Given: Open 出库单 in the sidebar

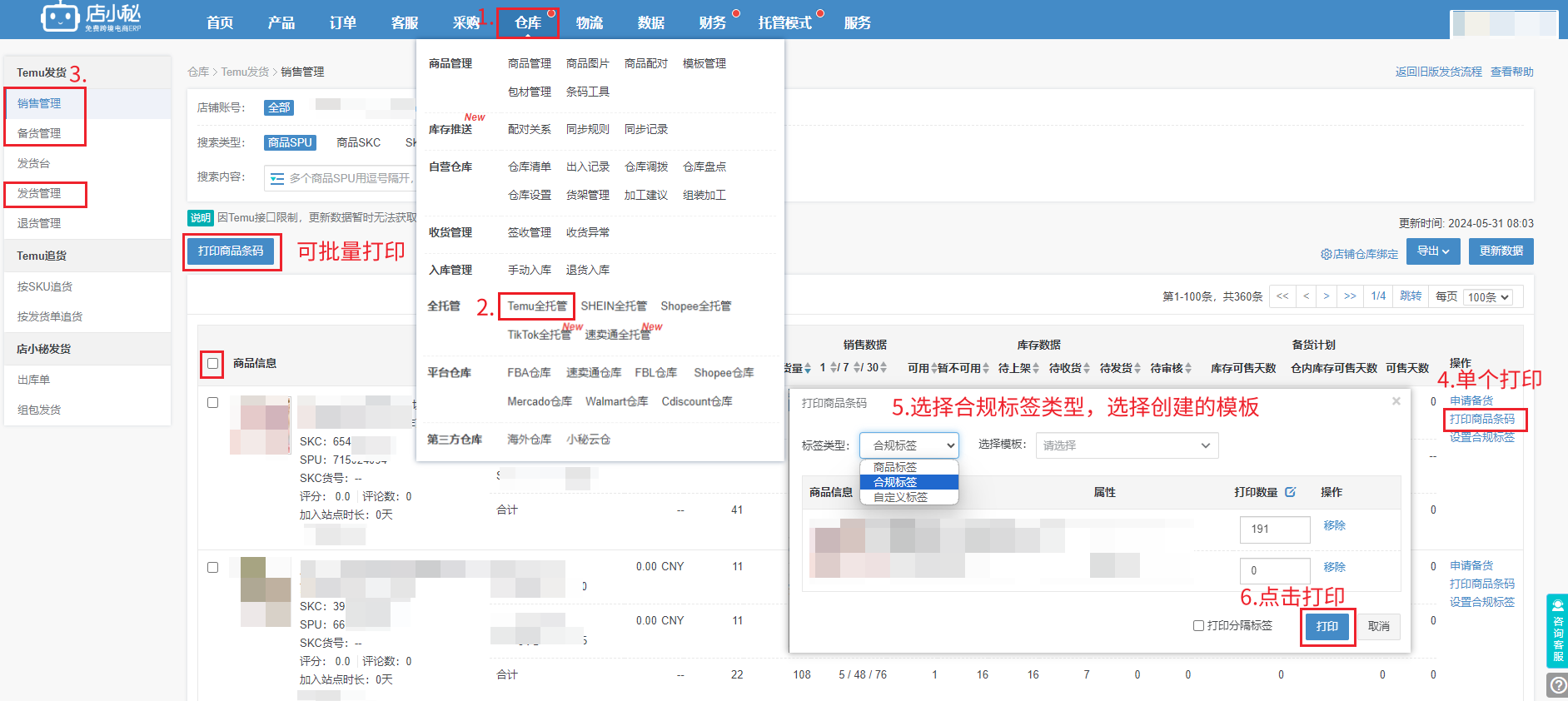Looking at the screenshot, I should point(34,380).
